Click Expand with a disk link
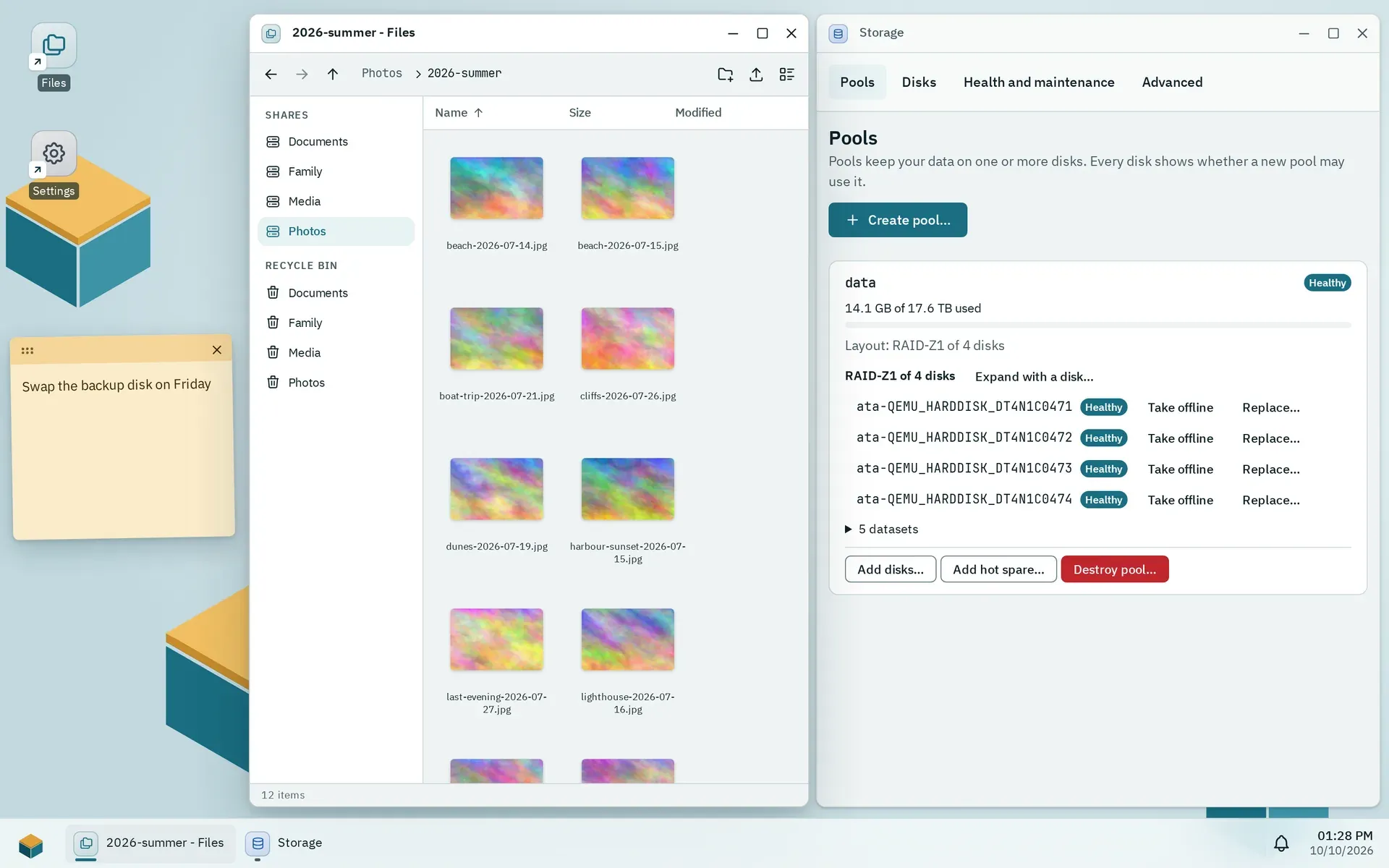 (1034, 377)
